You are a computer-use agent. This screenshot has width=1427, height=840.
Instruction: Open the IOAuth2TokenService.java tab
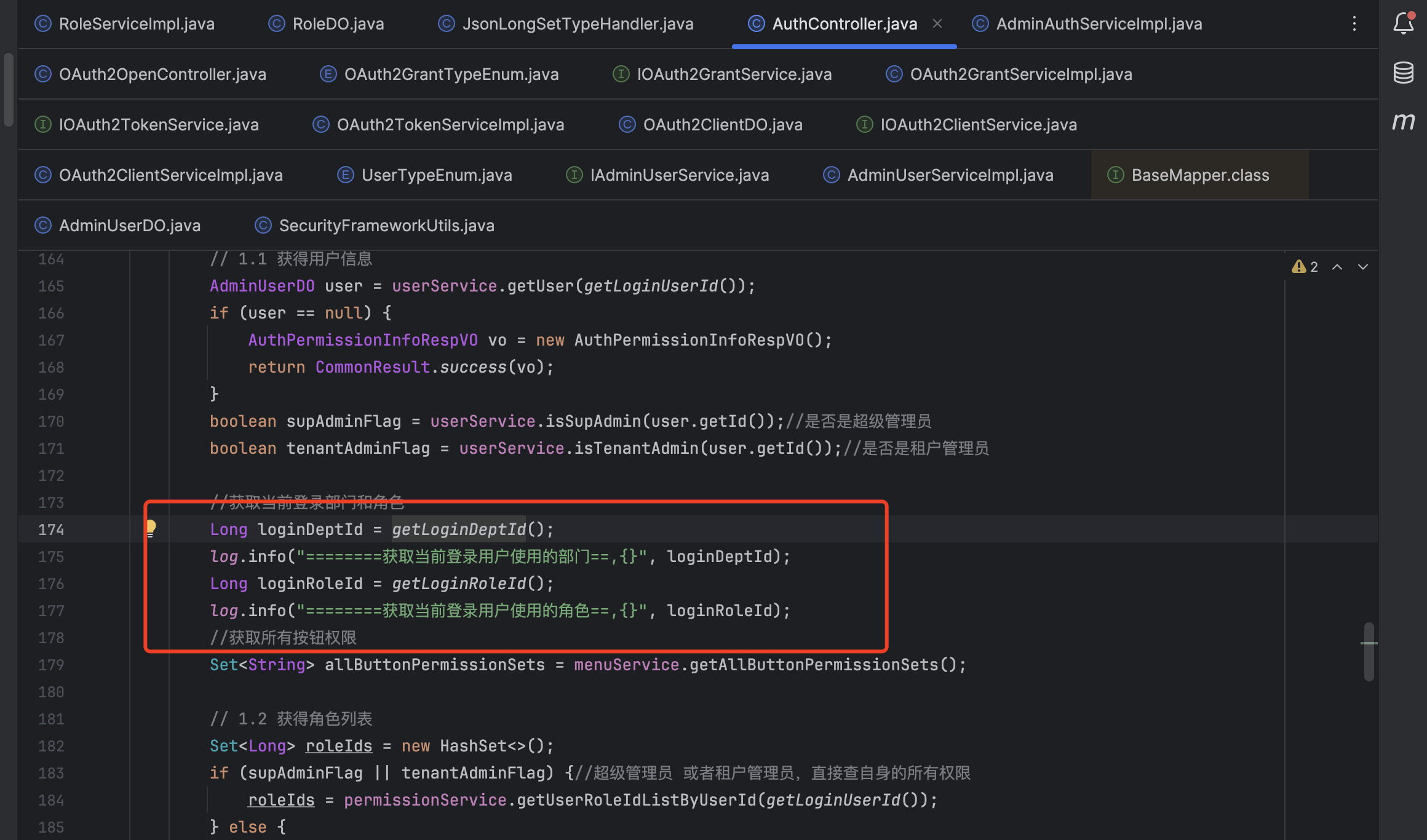tap(158, 125)
